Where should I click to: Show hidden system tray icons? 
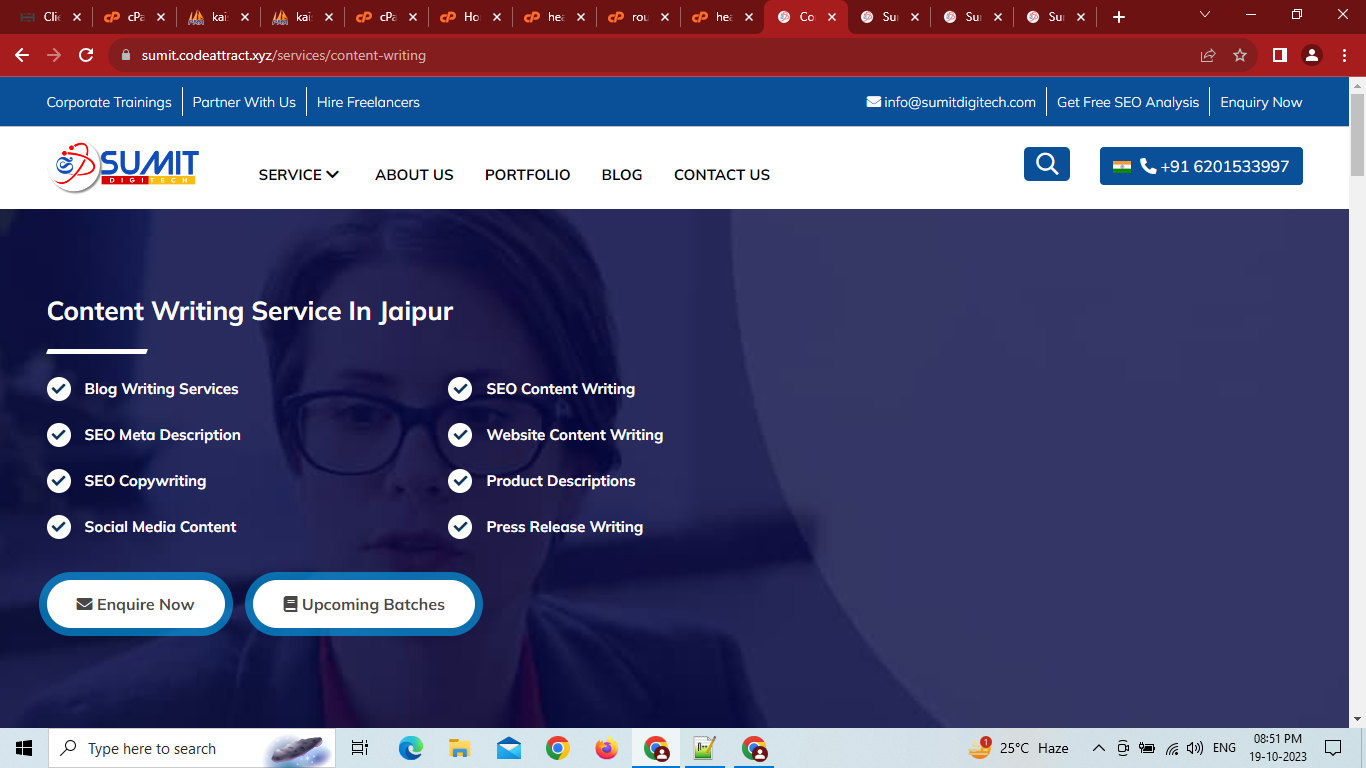[1098, 748]
